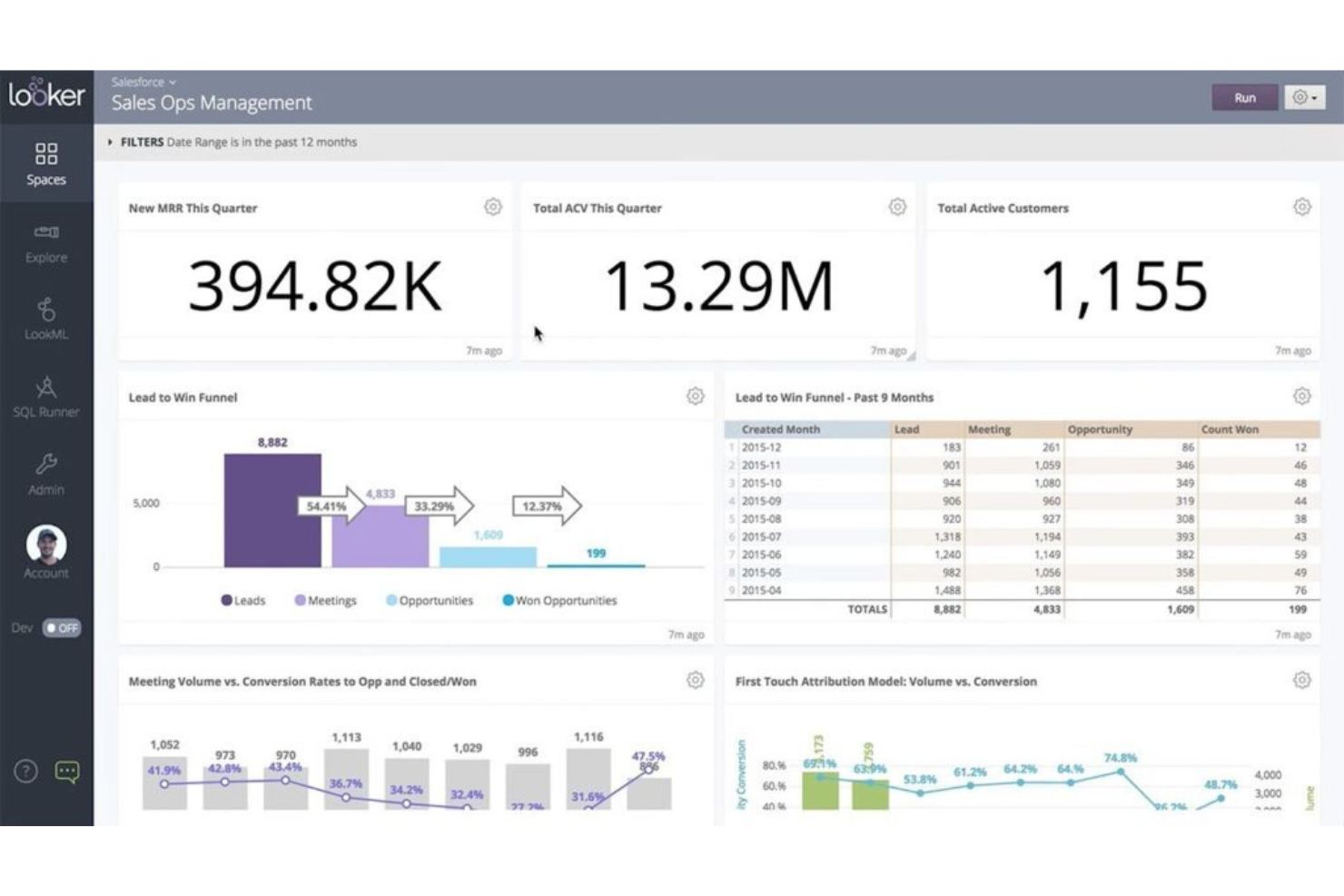Click the 48.7% conversion data point
Viewport: 1344px width, 896px height.
1220,798
